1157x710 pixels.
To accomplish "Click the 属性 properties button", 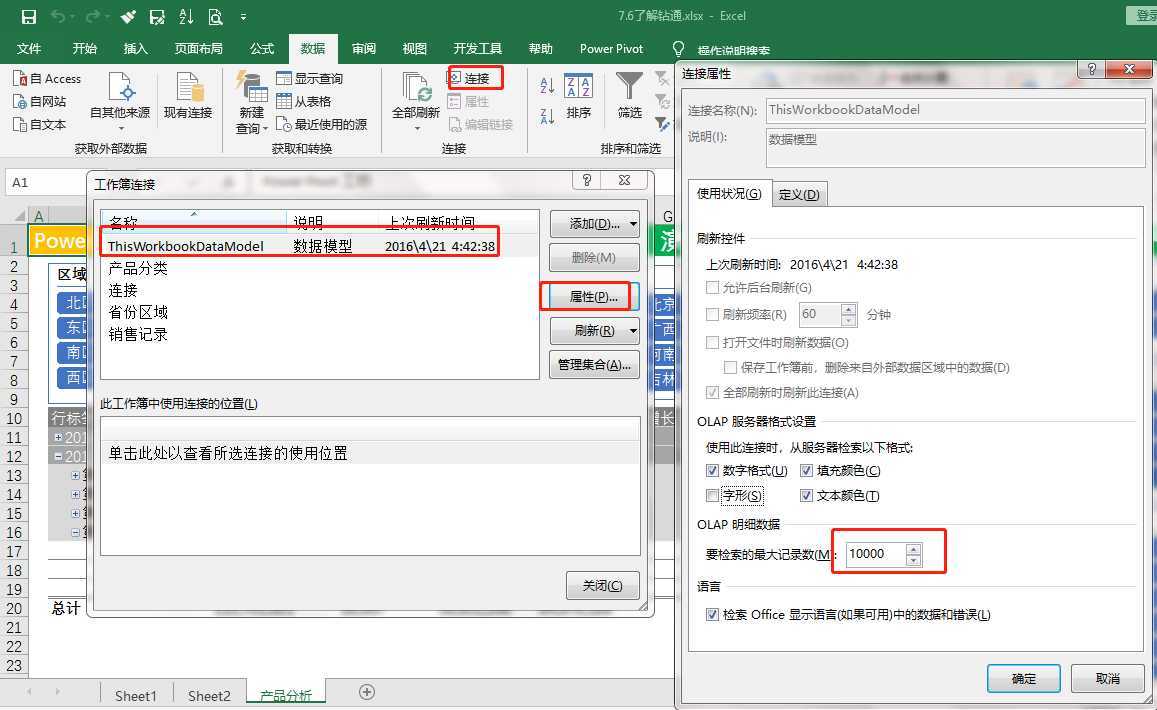I will pos(594,297).
